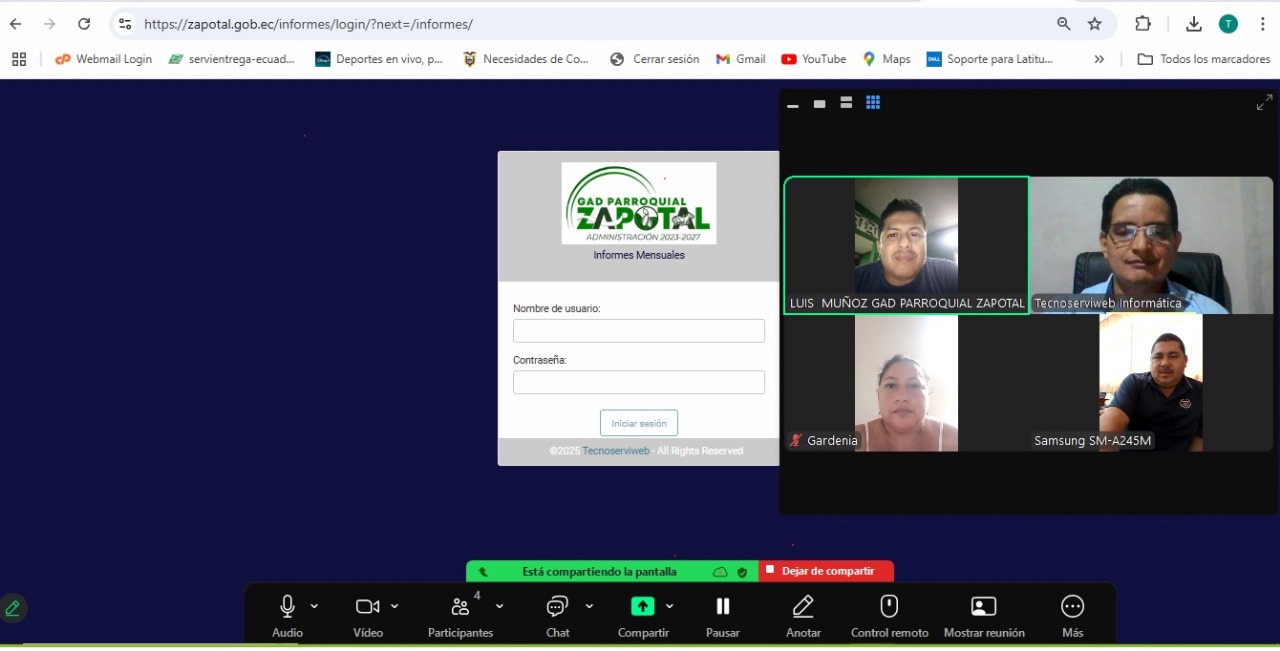Click Nombre de usuario input field
1280x651 pixels.
click(x=638, y=331)
